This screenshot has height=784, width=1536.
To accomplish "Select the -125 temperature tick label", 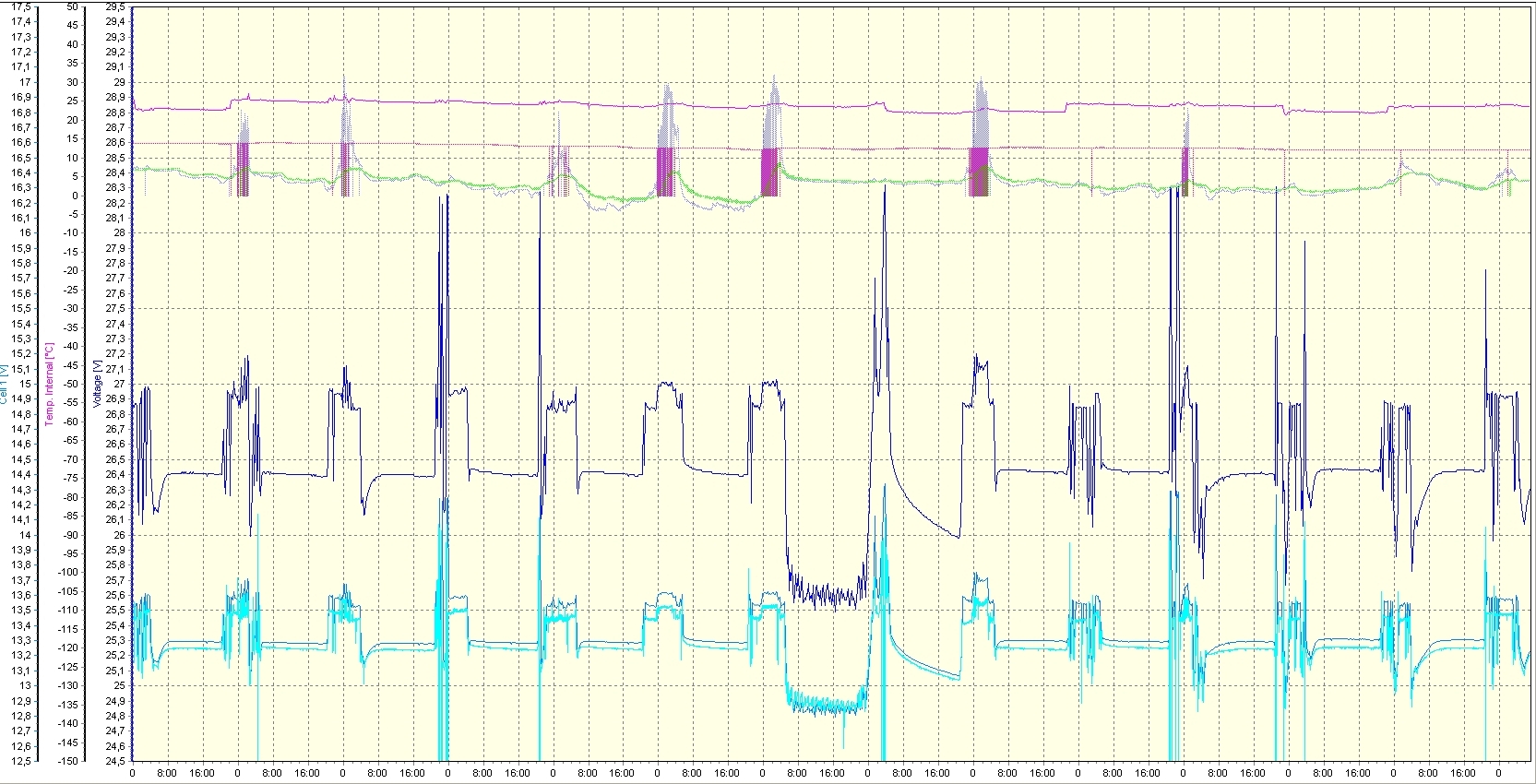I will click(x=68, y=667).
